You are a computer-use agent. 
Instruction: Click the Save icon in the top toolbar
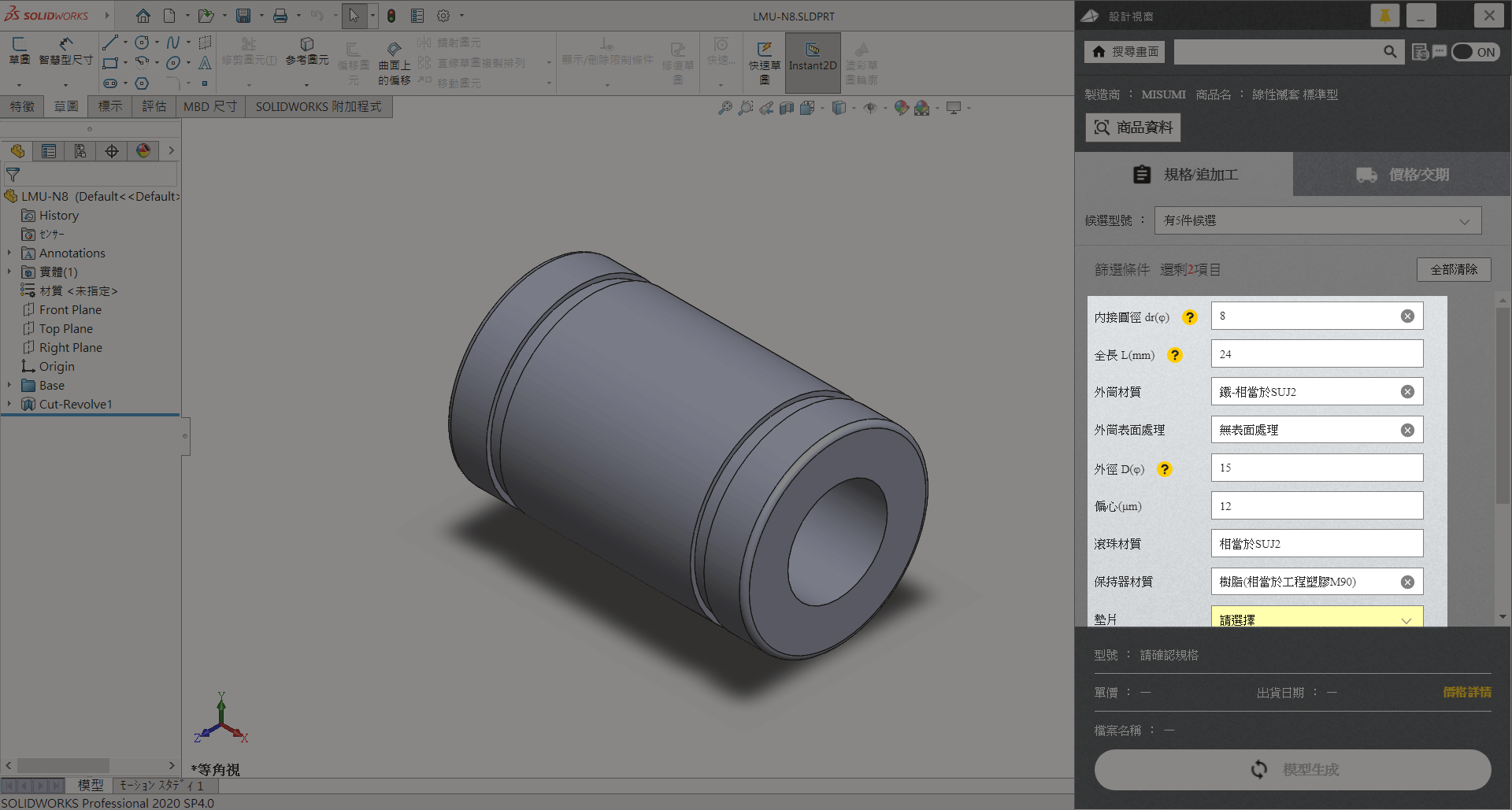(x=243, y=16)
